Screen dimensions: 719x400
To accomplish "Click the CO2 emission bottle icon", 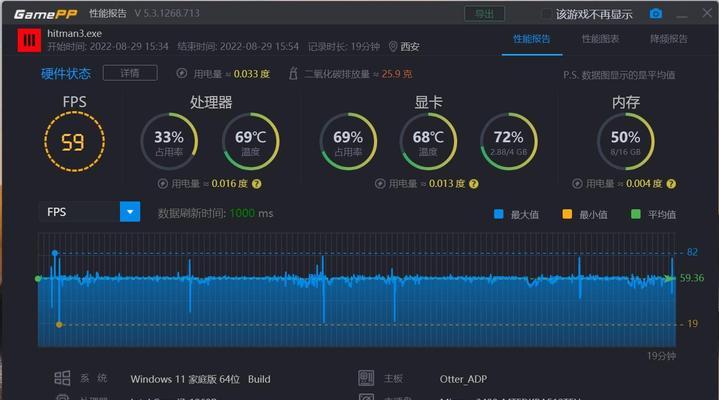I will pyautogui.click(x=293, y=73).
